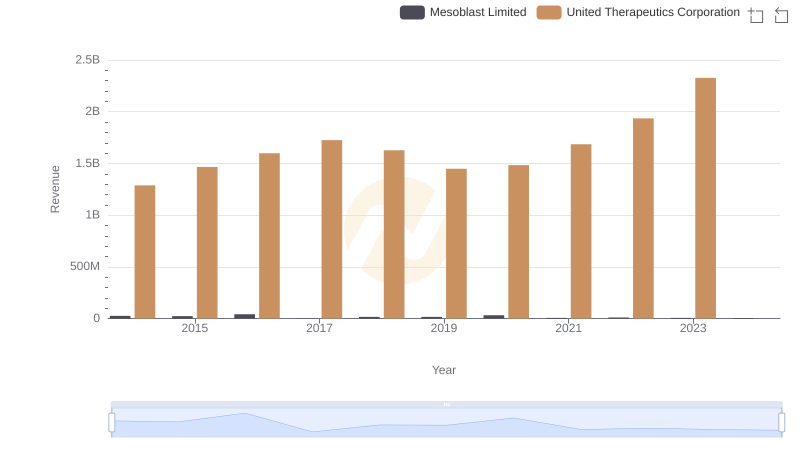The width and height of the screenshot is (800, 461).
Task: Click the zoom slider area chart preview
Action: [446, 423]
